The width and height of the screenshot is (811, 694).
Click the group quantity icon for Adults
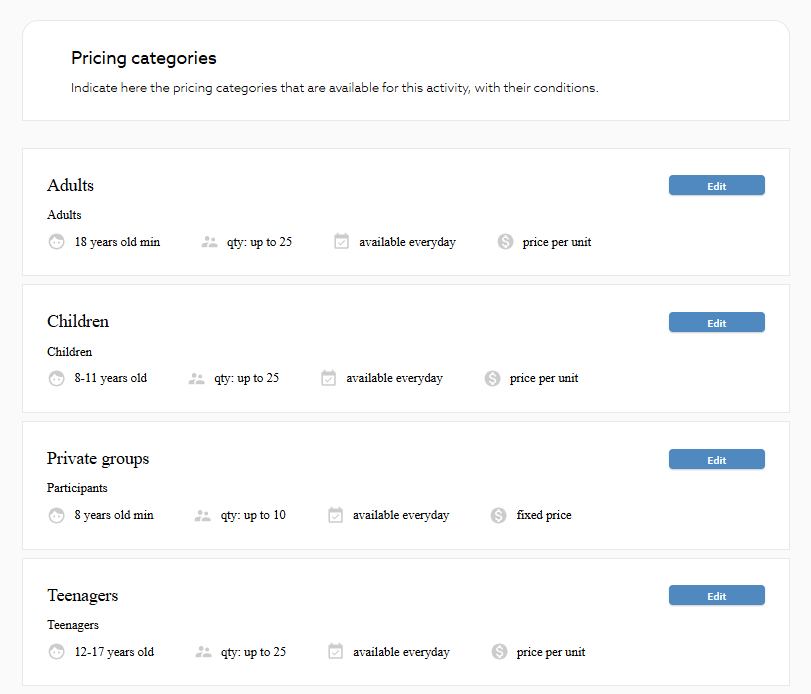pyautogui.click(x=209, y=242)
